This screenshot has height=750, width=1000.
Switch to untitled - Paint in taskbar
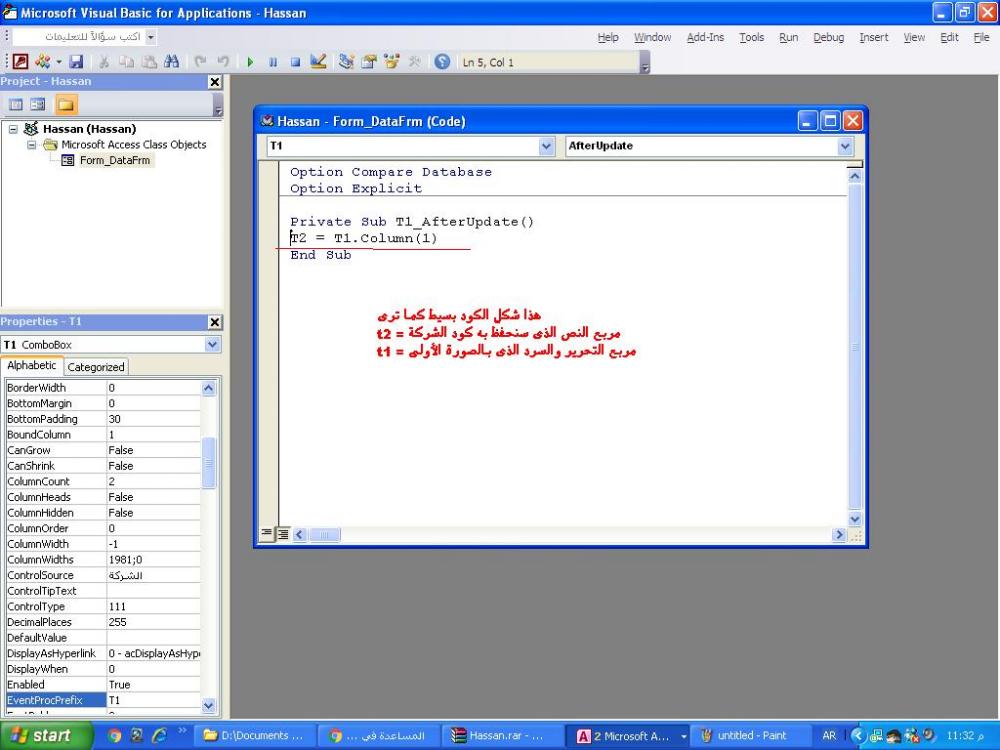pyautogui.click(x=752, y=736)
